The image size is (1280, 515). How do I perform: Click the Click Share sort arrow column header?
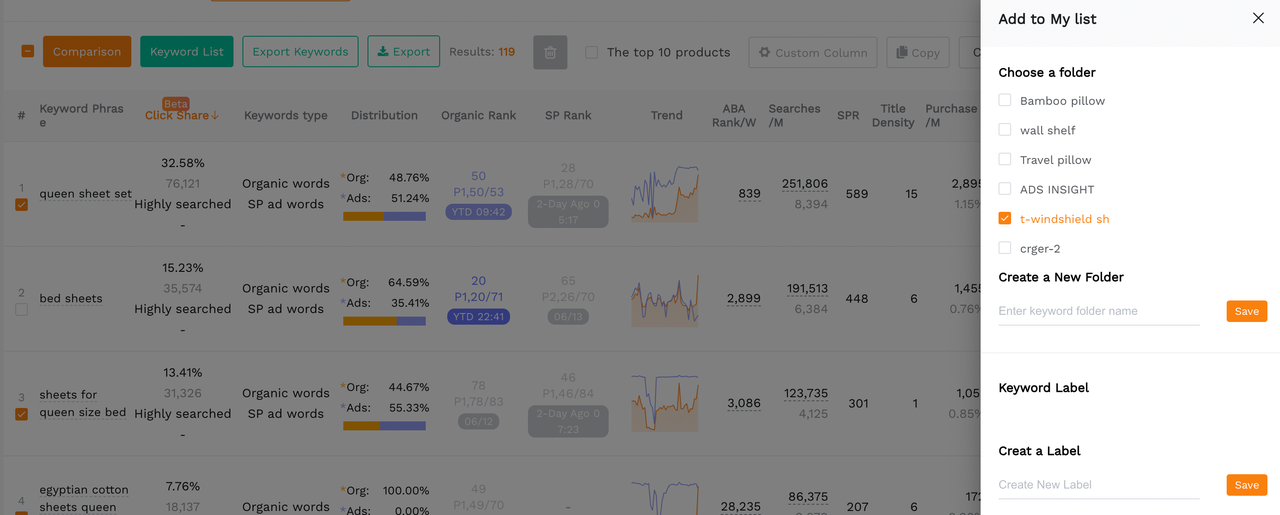point(182,115)
